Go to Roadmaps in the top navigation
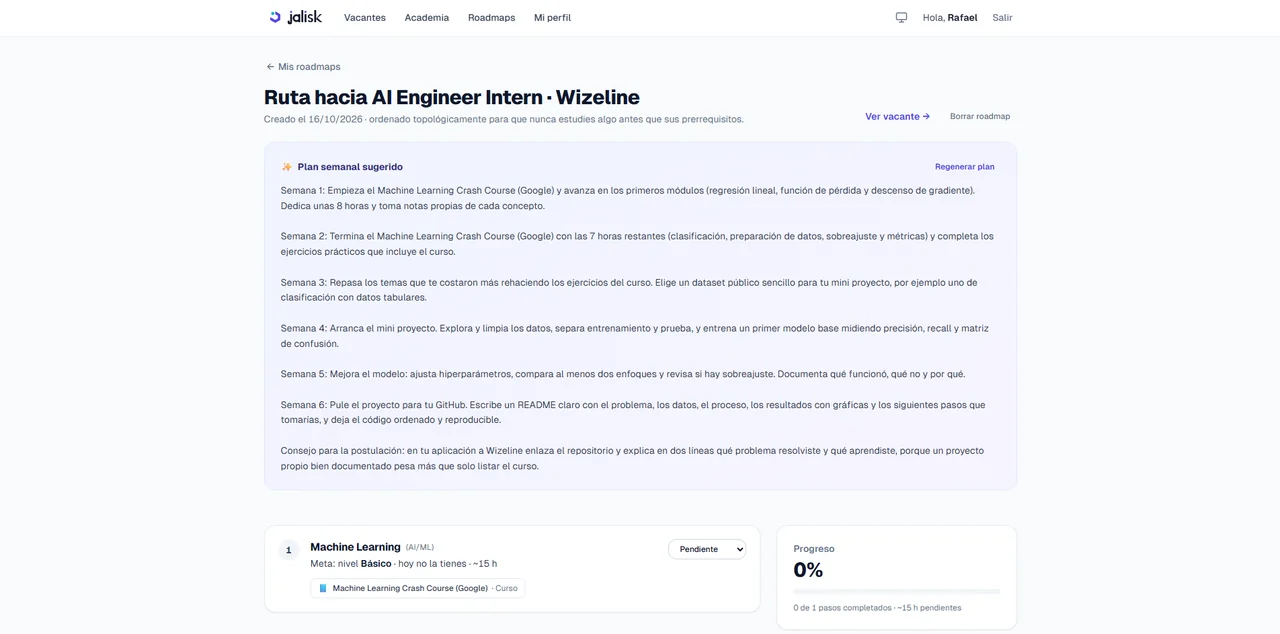Image resolution: width=1280 pixels, height=634 pixels. coord(491,18)
